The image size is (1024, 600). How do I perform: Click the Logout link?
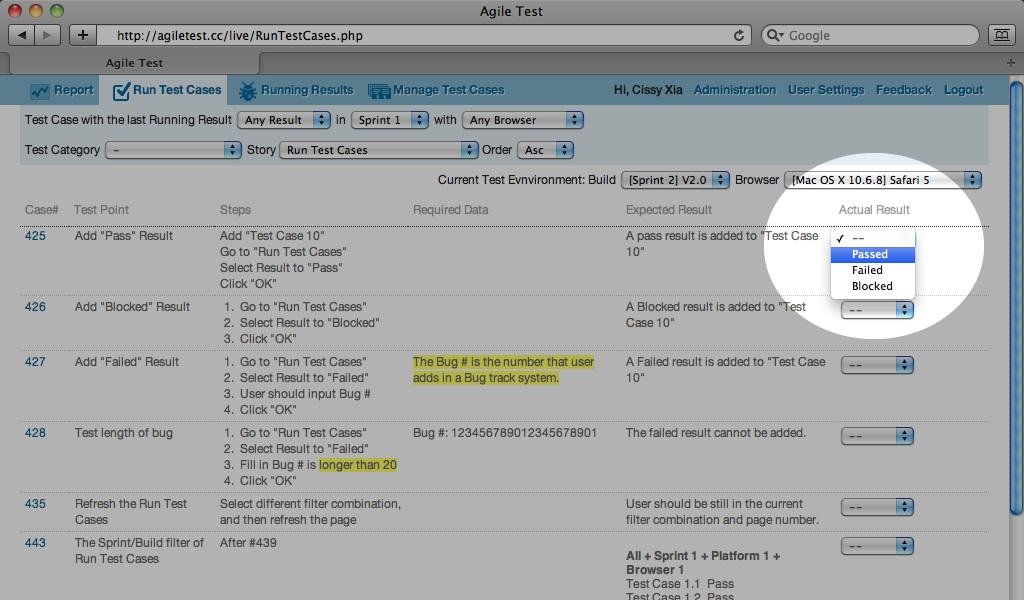point(962,90)
